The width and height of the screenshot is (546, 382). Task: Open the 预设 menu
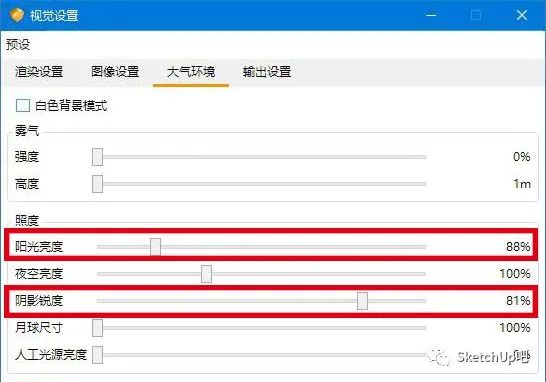pyautogui.click(x=18, y=45)
